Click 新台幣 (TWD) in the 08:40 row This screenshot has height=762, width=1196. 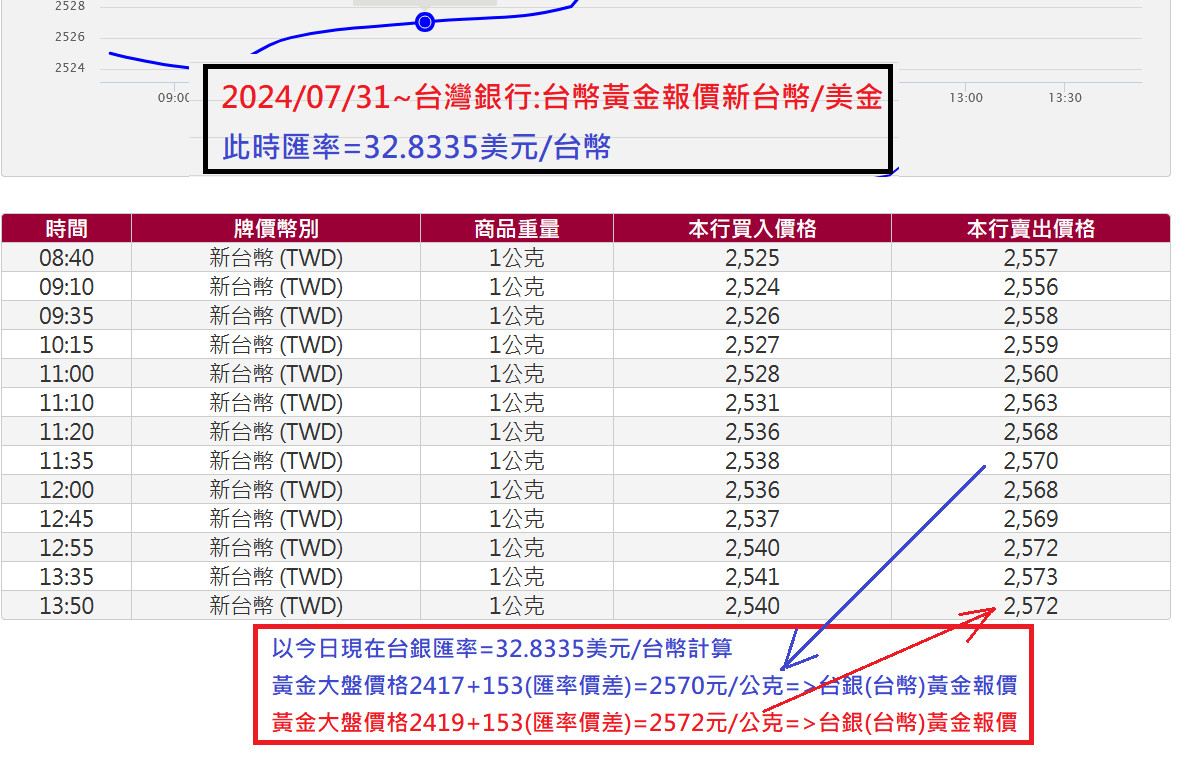(x=276, y=258)
